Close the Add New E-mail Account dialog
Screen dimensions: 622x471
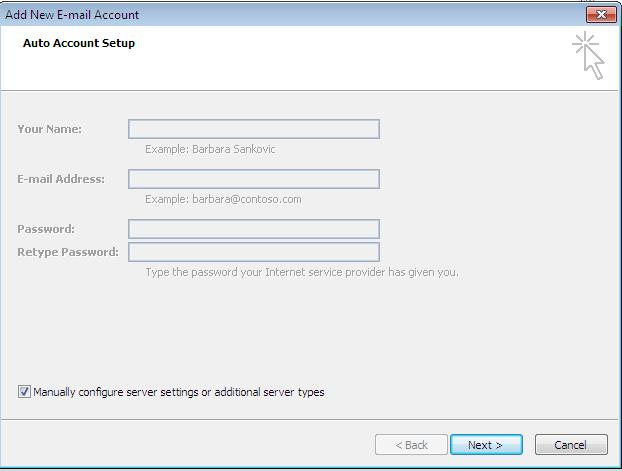tap(601, 15)
